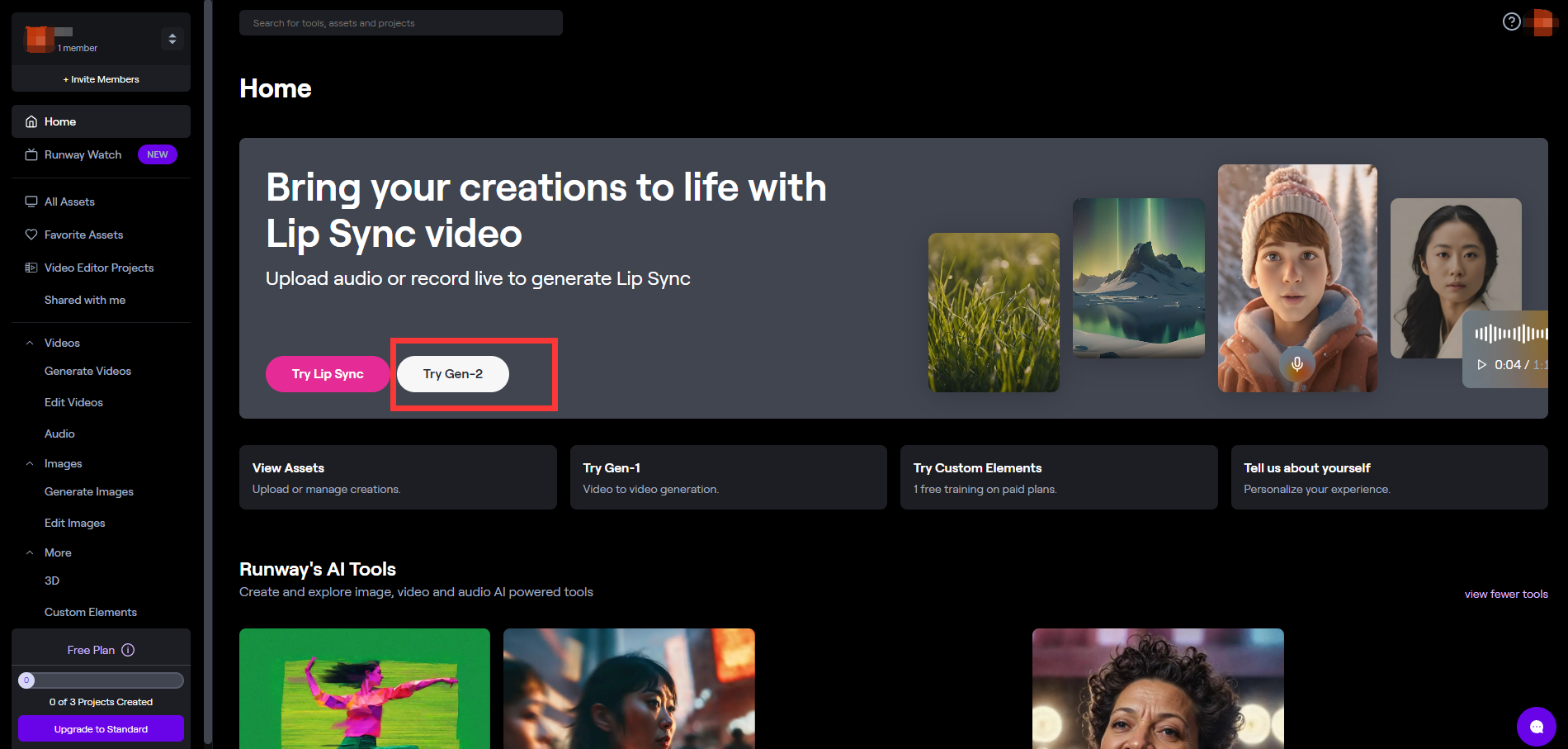This screenshot has height=749, width=1568.
Task: Click the Runway Watch TV icon
Action: pos(31,154)
